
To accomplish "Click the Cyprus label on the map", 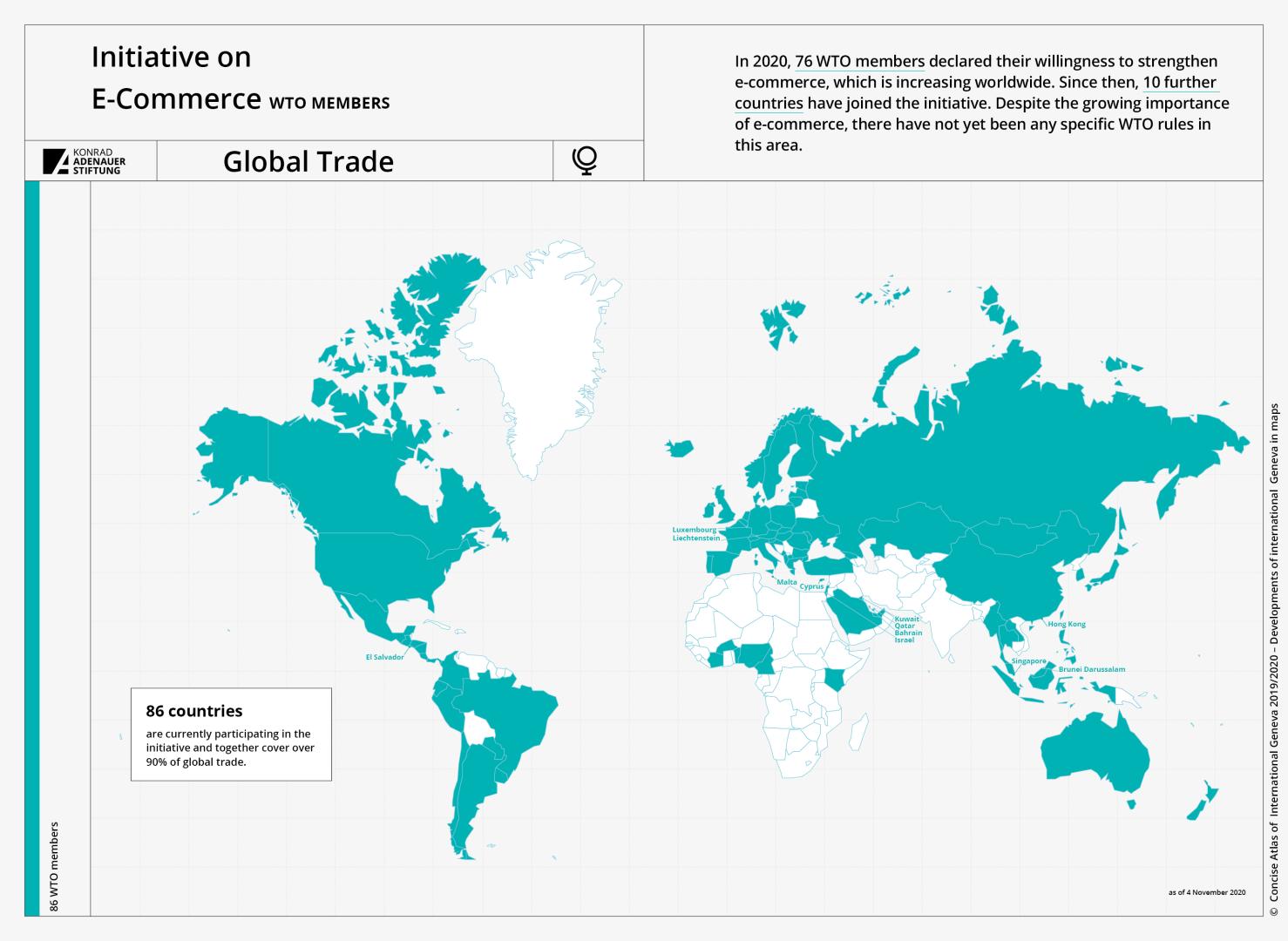I will click(x=811, y=586).
